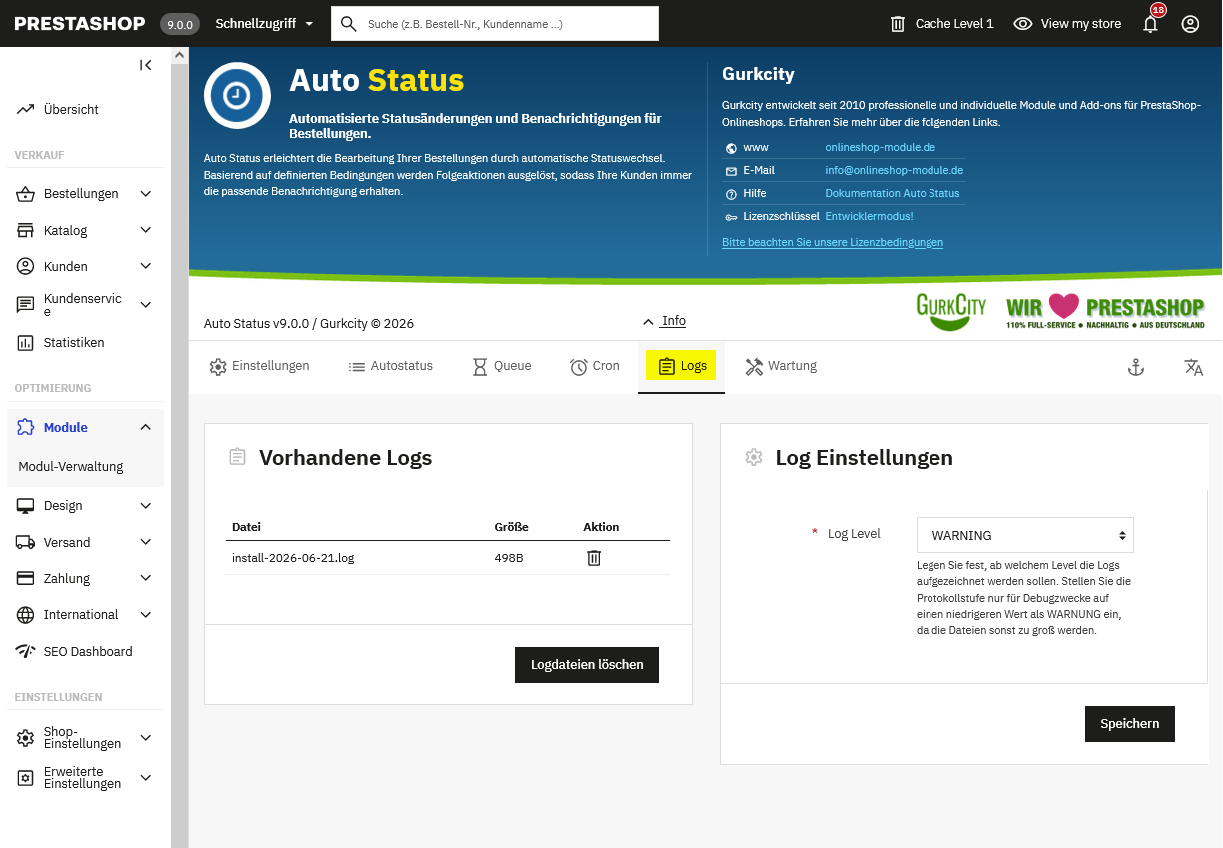Expand Versand menu chevron
Image resolution: width=1223 pixels, height=848 pixels.
tap(146, 542)
